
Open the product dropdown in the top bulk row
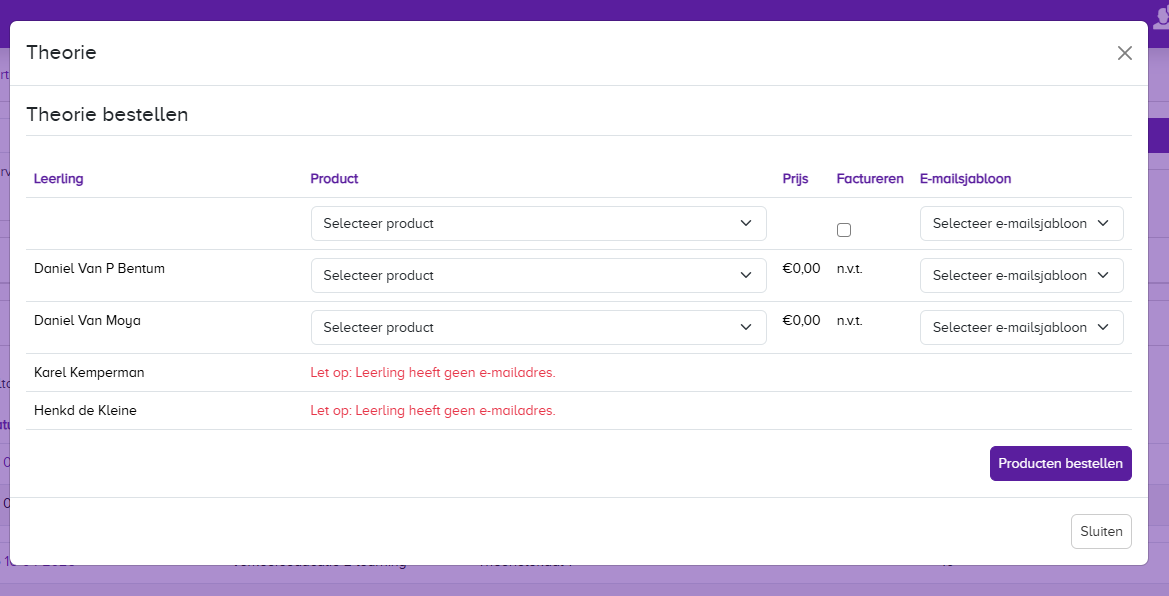538,224
